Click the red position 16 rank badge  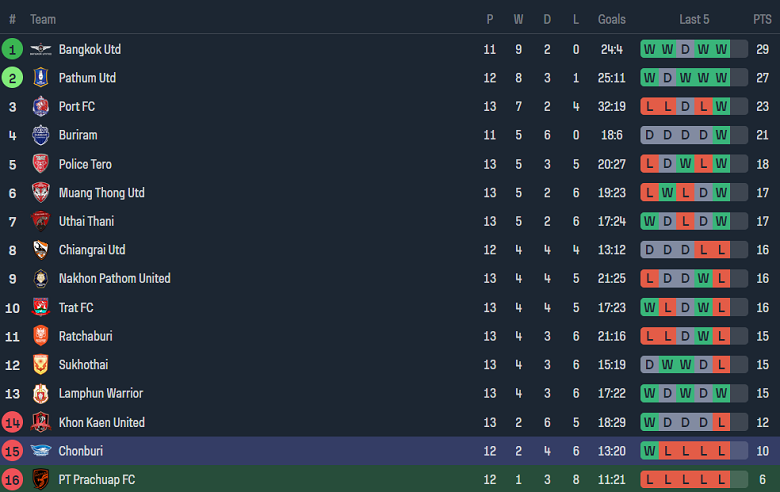tap(12, 480)
